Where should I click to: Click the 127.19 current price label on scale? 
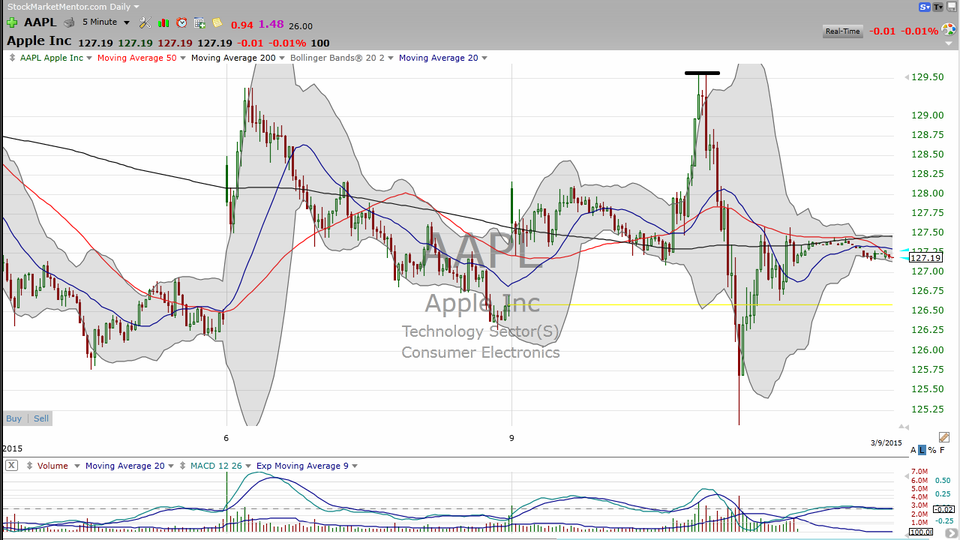926,258
